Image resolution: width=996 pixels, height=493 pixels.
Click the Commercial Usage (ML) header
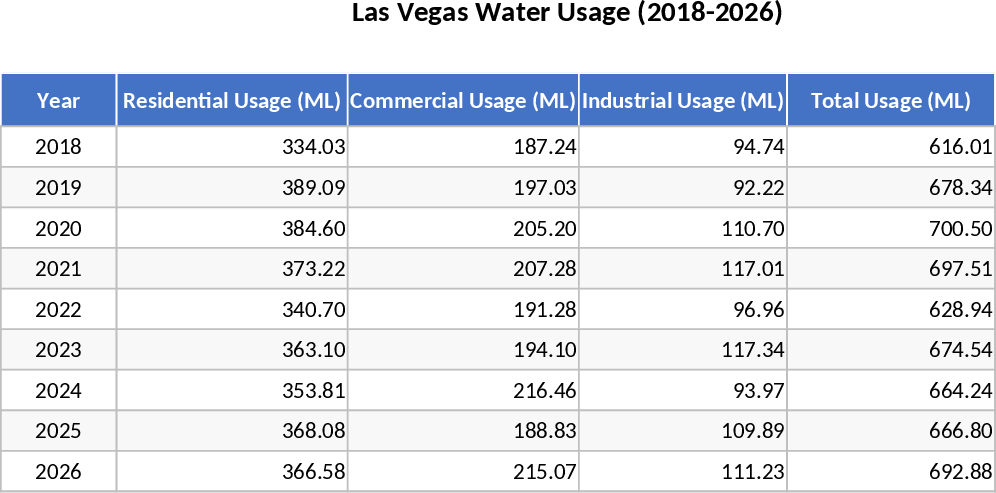pos(463,100)
